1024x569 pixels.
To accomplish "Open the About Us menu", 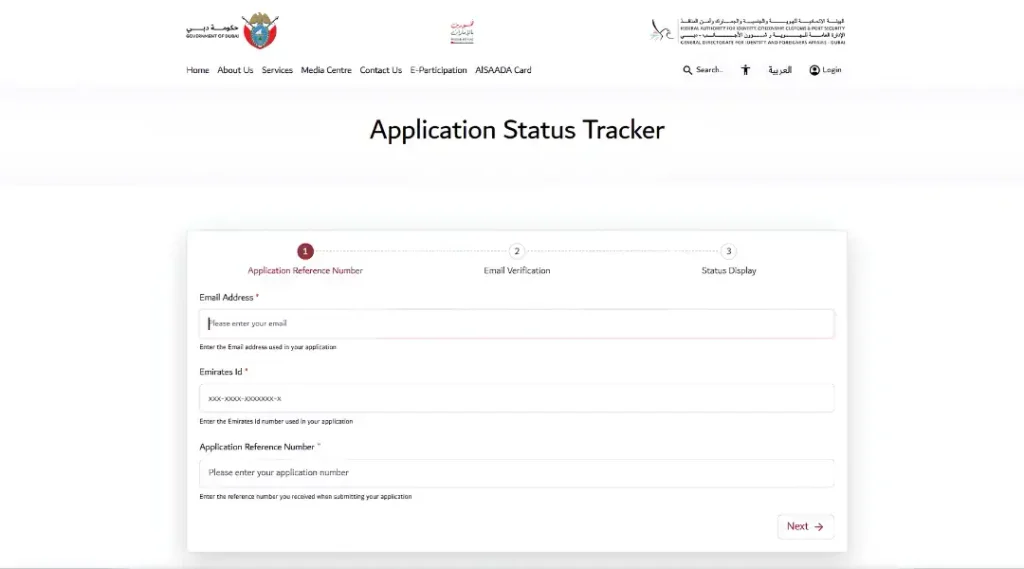I will point(235,70).
